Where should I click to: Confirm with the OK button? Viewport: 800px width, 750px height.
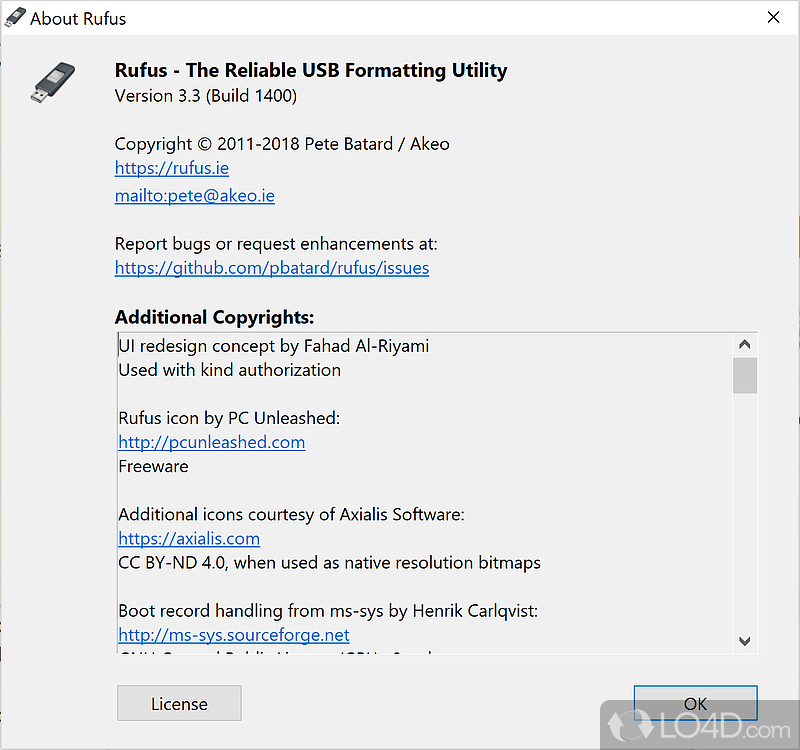pos(695,703)
